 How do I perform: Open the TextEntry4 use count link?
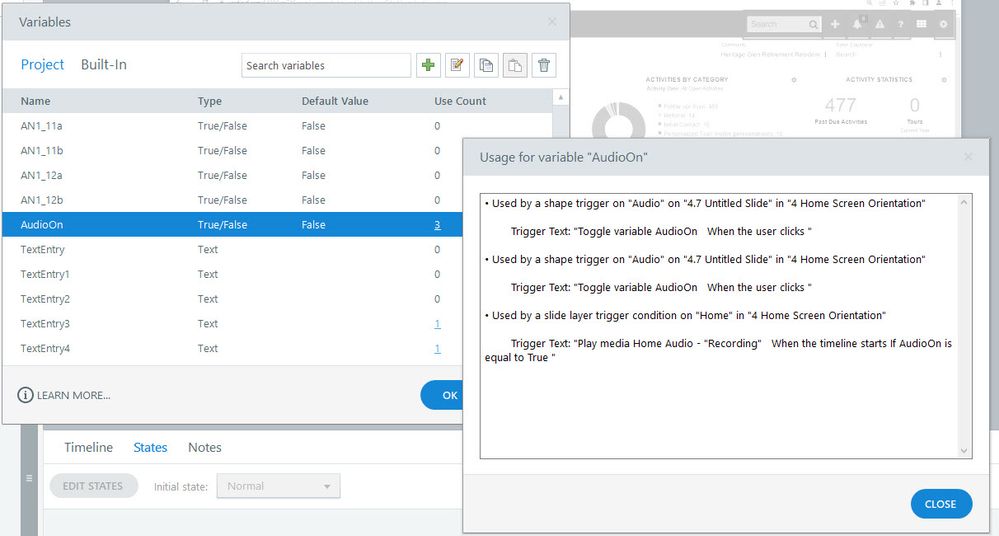click(x=437, y=349)
